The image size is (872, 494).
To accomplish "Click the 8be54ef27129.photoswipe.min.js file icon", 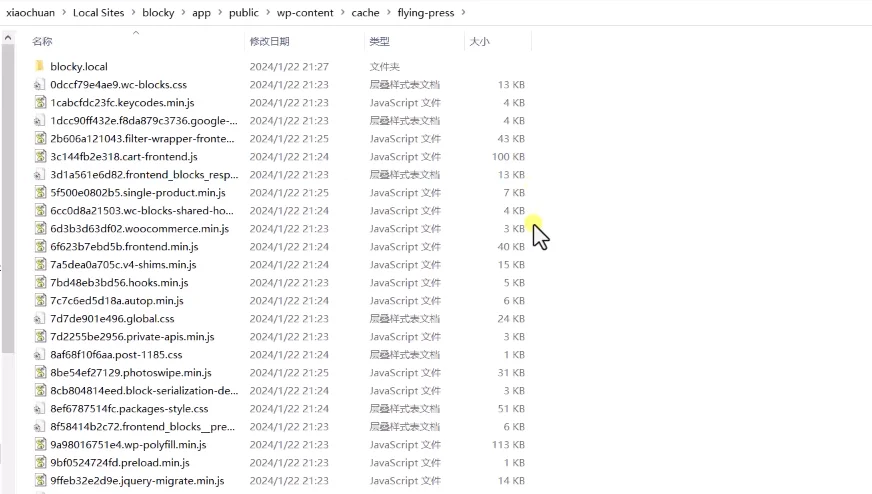I will pyautogui.click(x=39, y=373).
